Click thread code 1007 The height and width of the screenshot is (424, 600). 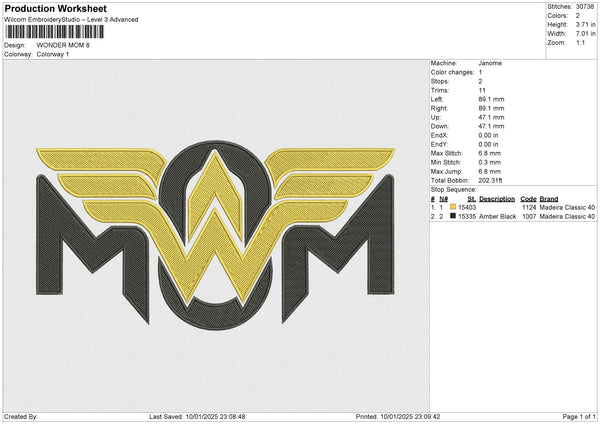tap(529, 217)
